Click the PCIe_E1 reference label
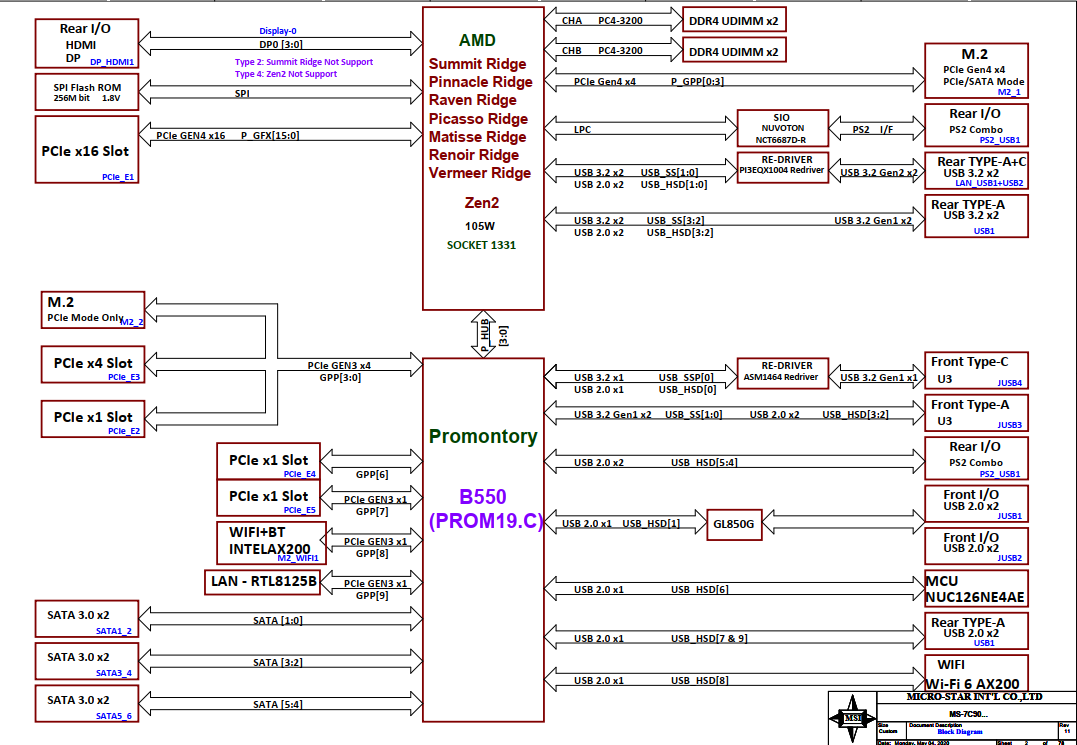 coord(118,176)
